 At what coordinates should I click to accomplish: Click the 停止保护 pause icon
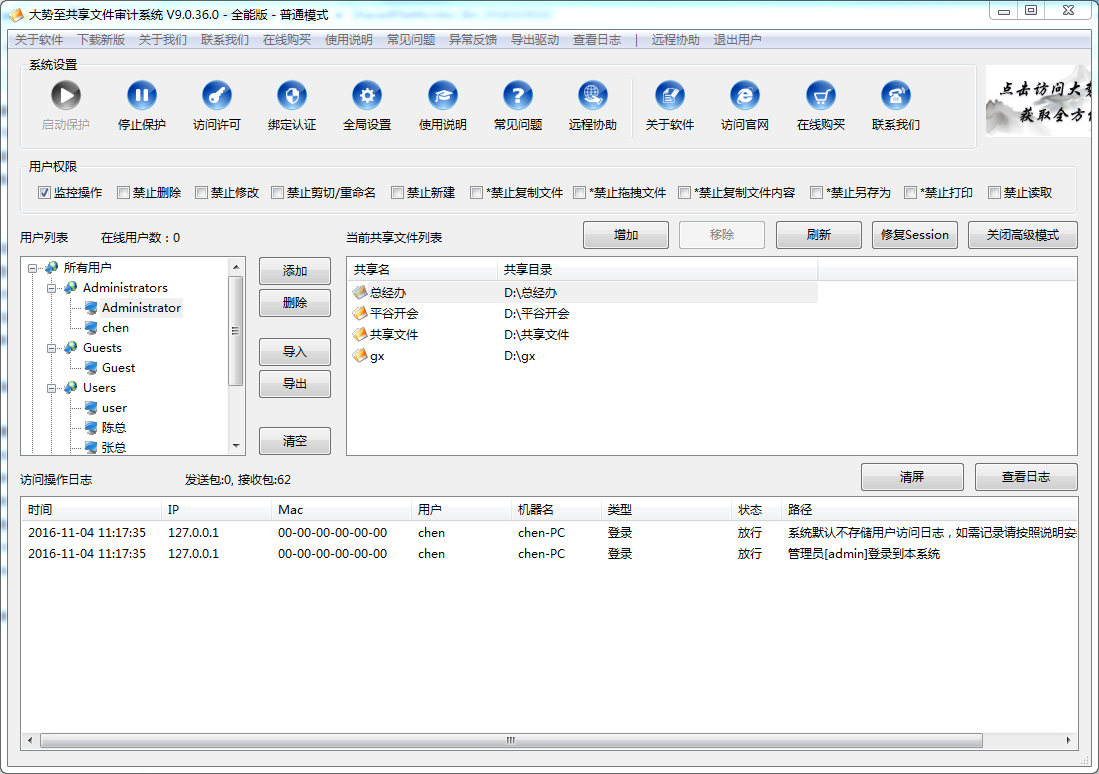pos(142,96)
